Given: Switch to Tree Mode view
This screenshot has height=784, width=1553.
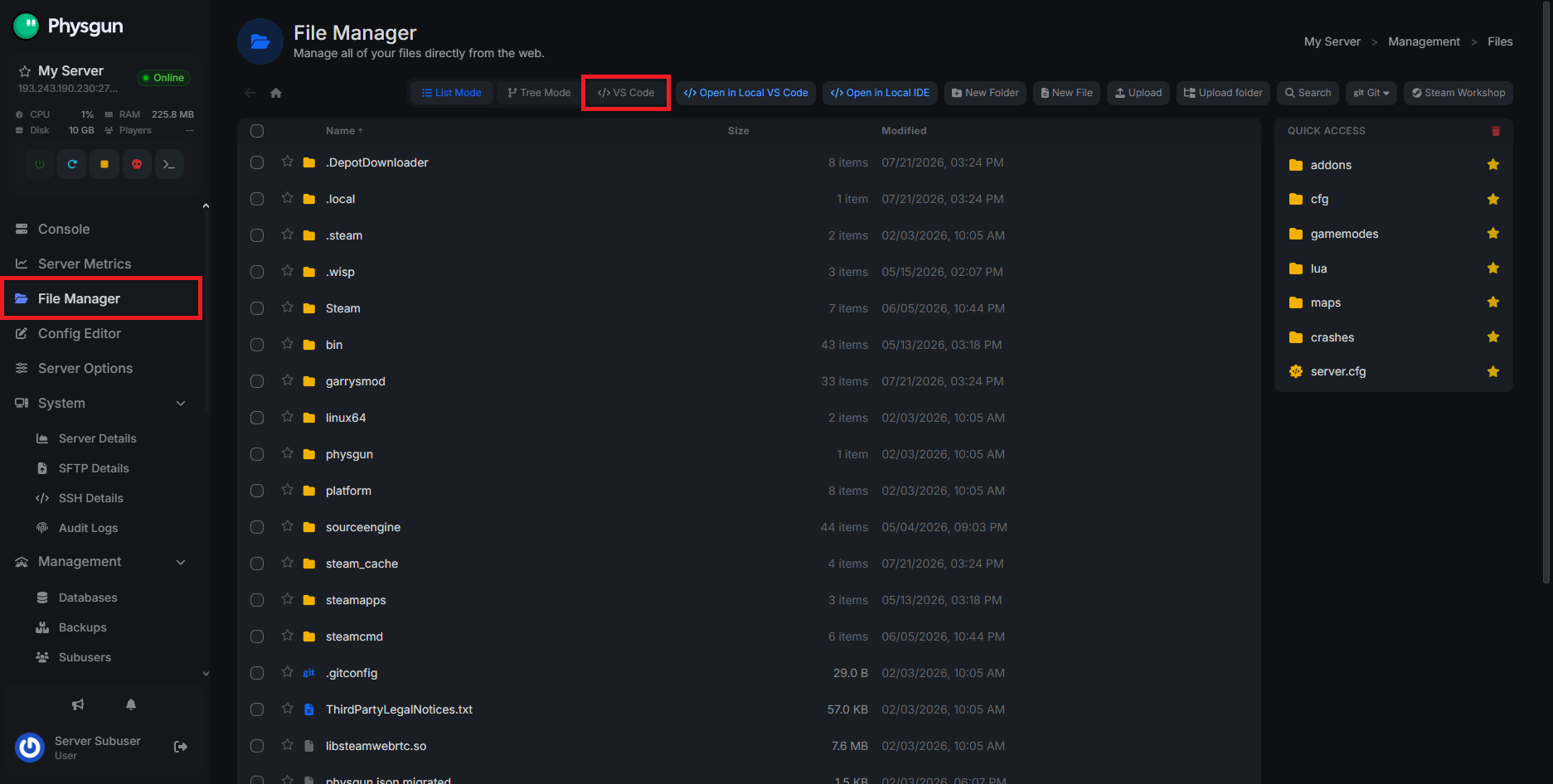Looking at the screenshot, I should (539, 93).
